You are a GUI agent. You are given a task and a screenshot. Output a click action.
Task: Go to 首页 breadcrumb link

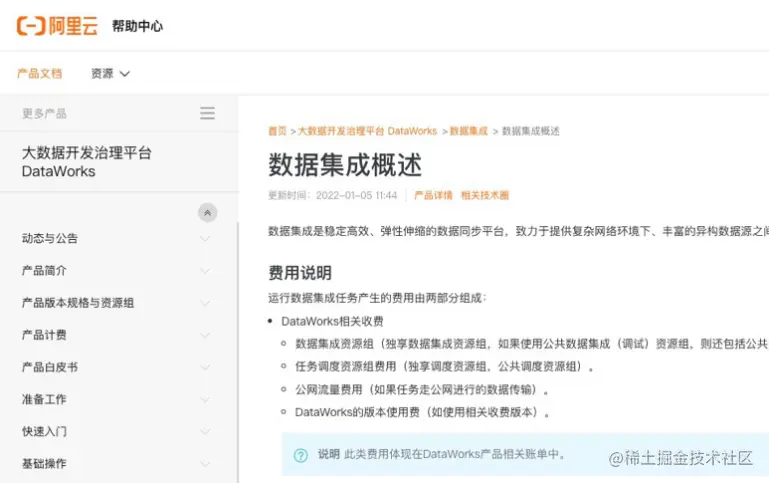(277, 131)
